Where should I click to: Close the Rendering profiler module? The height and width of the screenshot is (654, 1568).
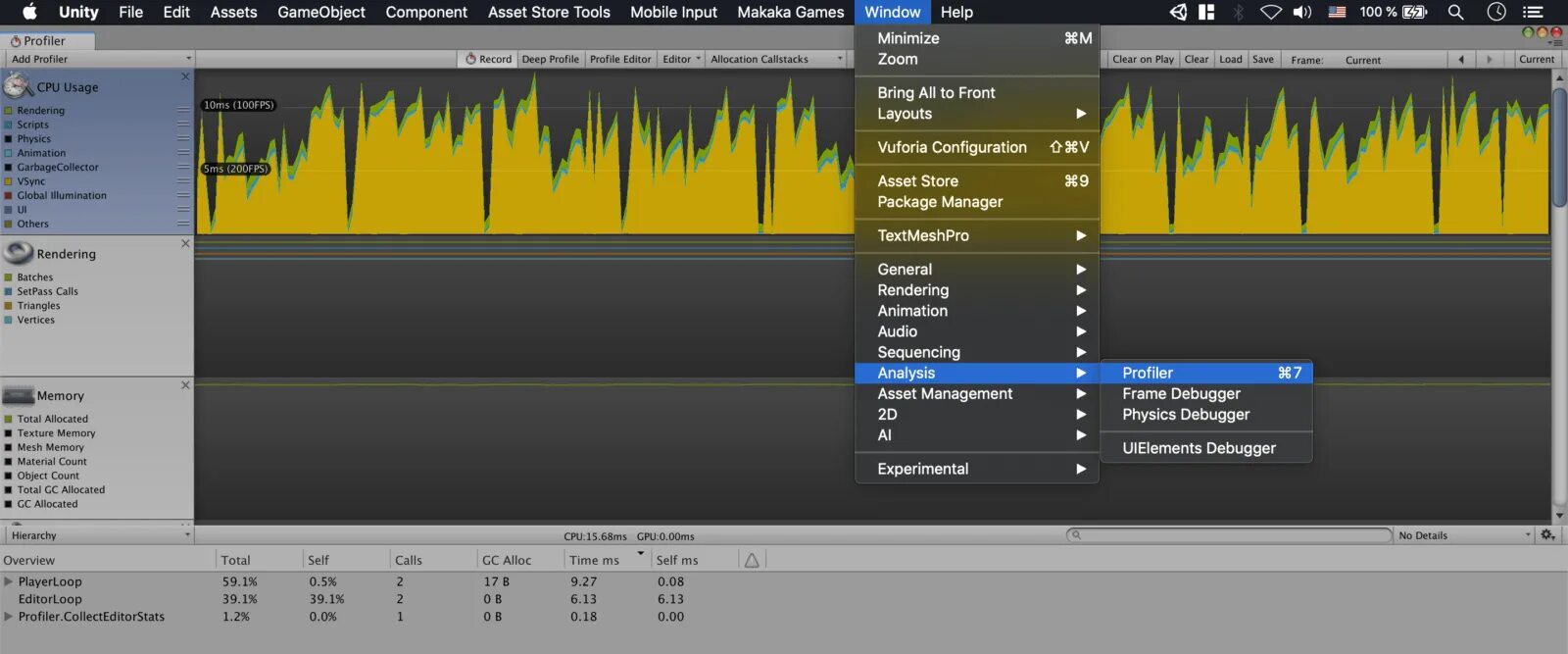click(x=185, y=243)
